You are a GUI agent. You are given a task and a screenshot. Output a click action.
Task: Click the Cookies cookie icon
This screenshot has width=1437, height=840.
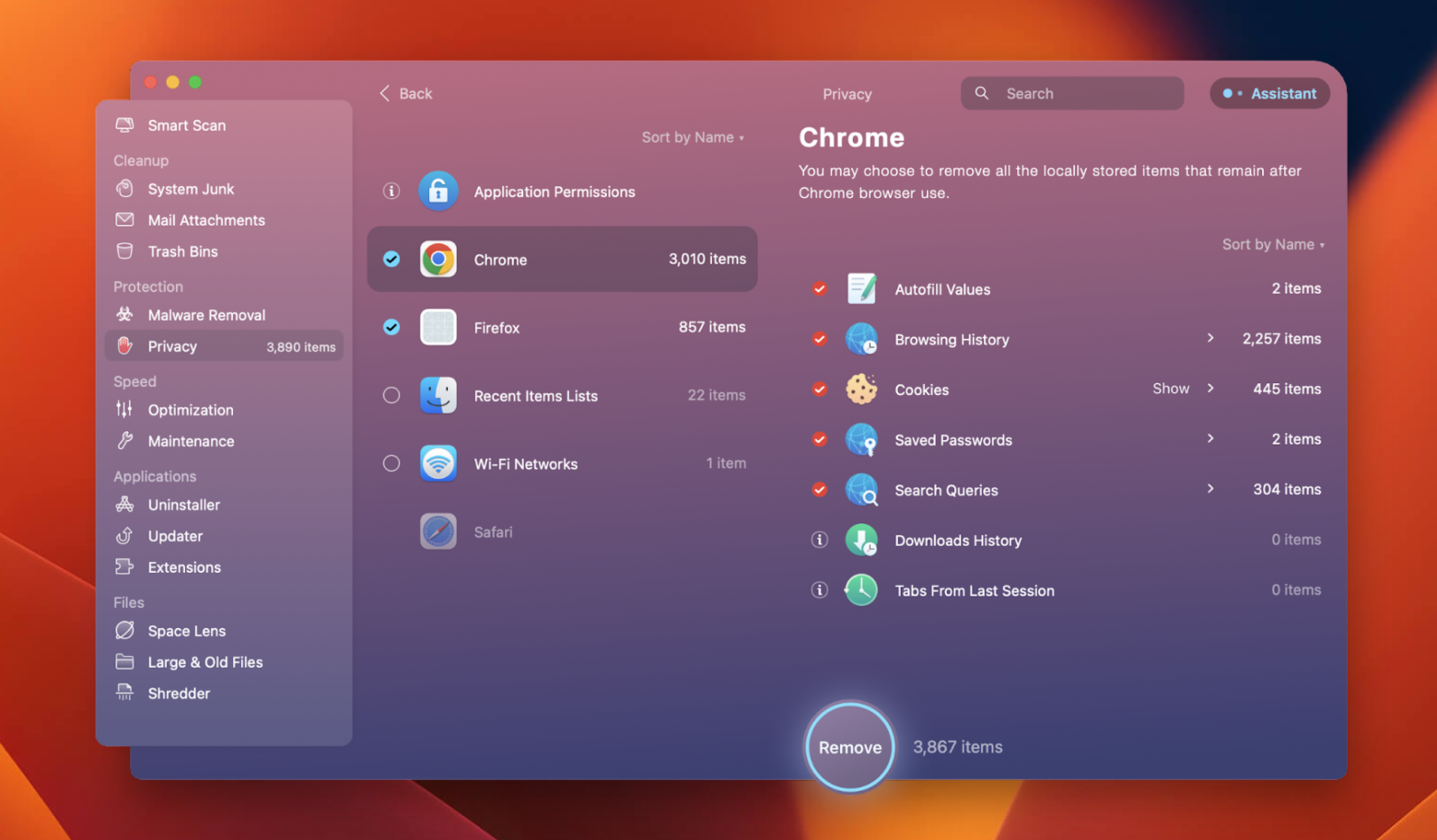[861, 389]
